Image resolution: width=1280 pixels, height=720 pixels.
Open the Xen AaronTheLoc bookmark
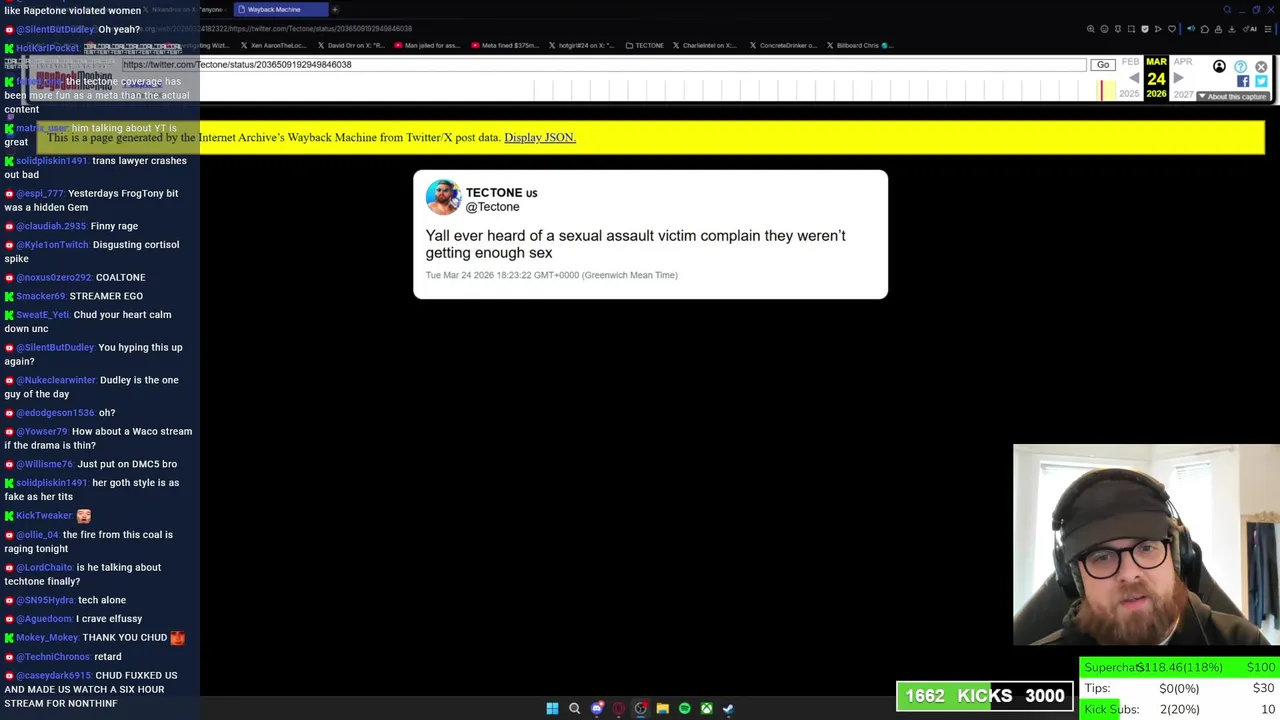tap(273, 45)
